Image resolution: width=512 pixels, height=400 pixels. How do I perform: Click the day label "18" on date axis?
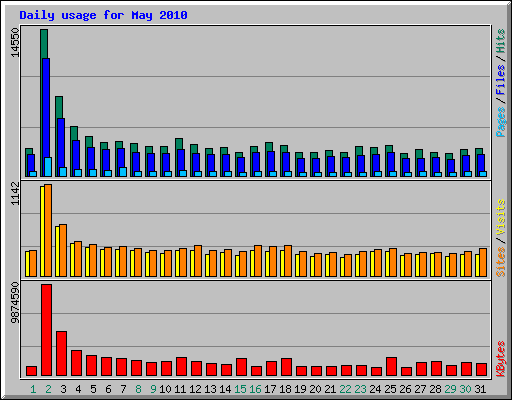285,389
